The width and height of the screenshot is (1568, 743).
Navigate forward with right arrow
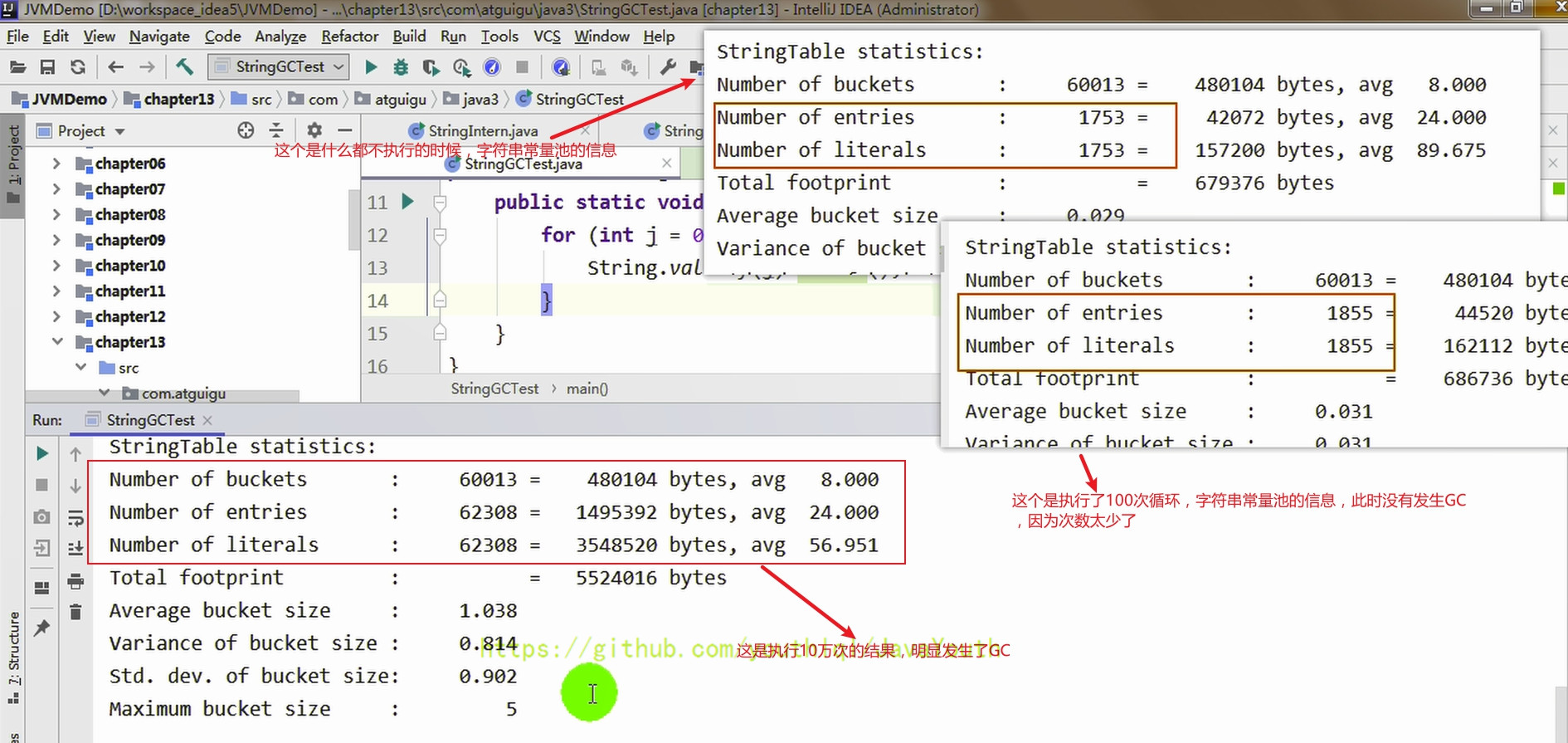pyautogui.click(x=147, y=66)
